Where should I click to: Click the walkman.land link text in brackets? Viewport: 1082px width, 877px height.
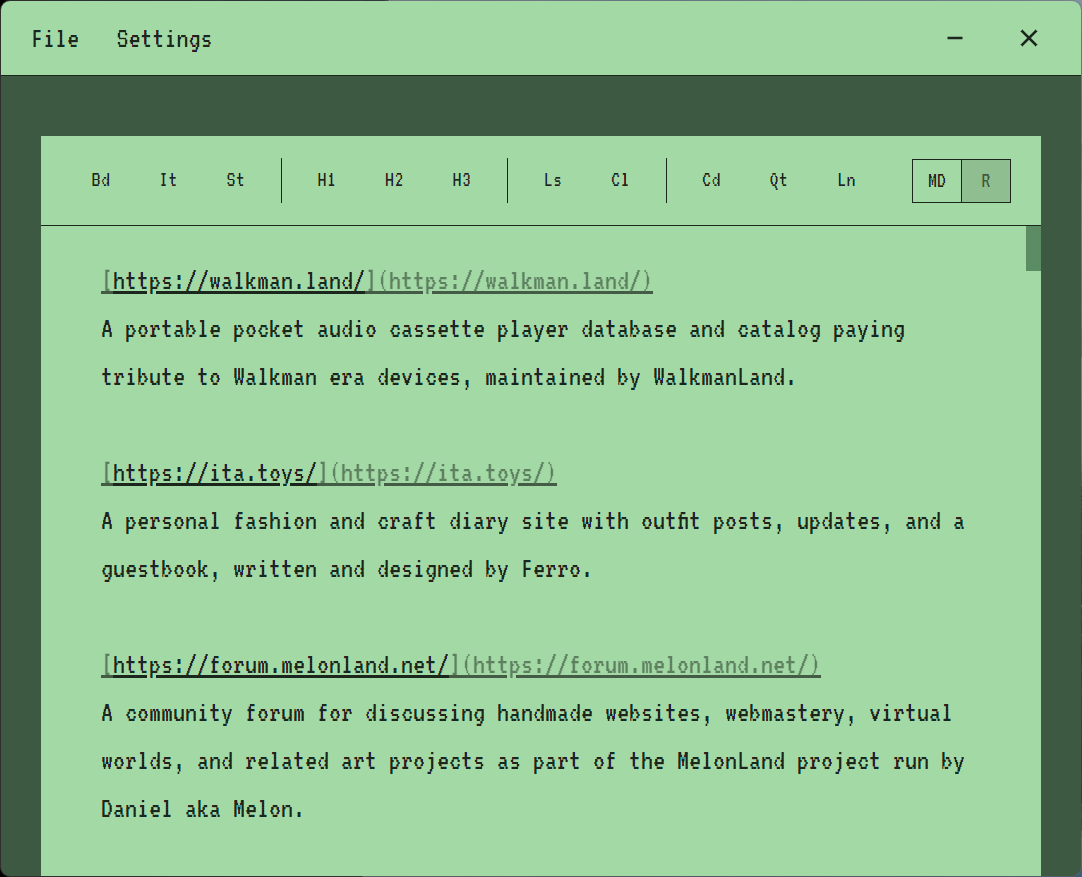click(x=239, y=282)
